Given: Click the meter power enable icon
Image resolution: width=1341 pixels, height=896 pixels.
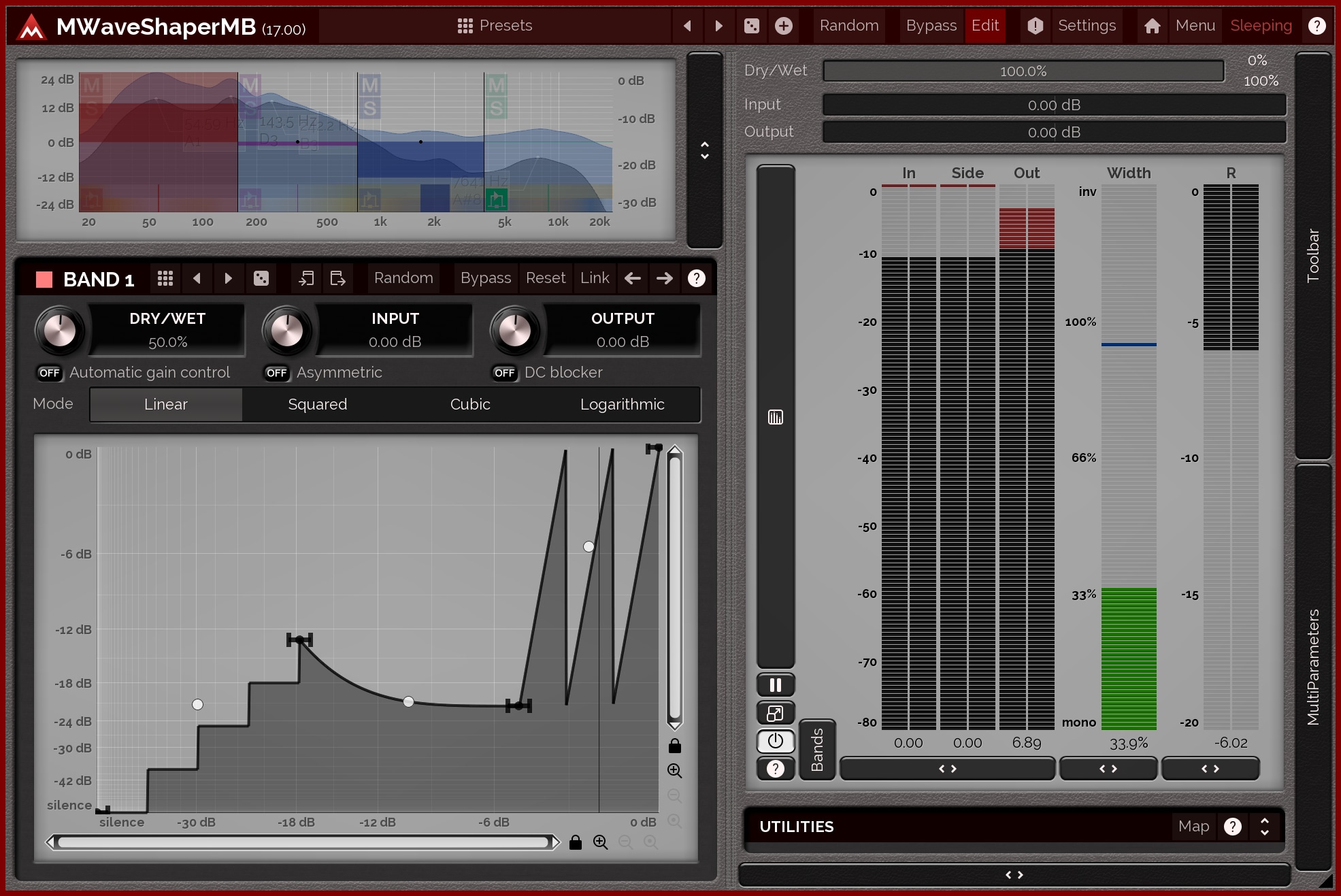Looking at the screenshot, I should 775,741.
